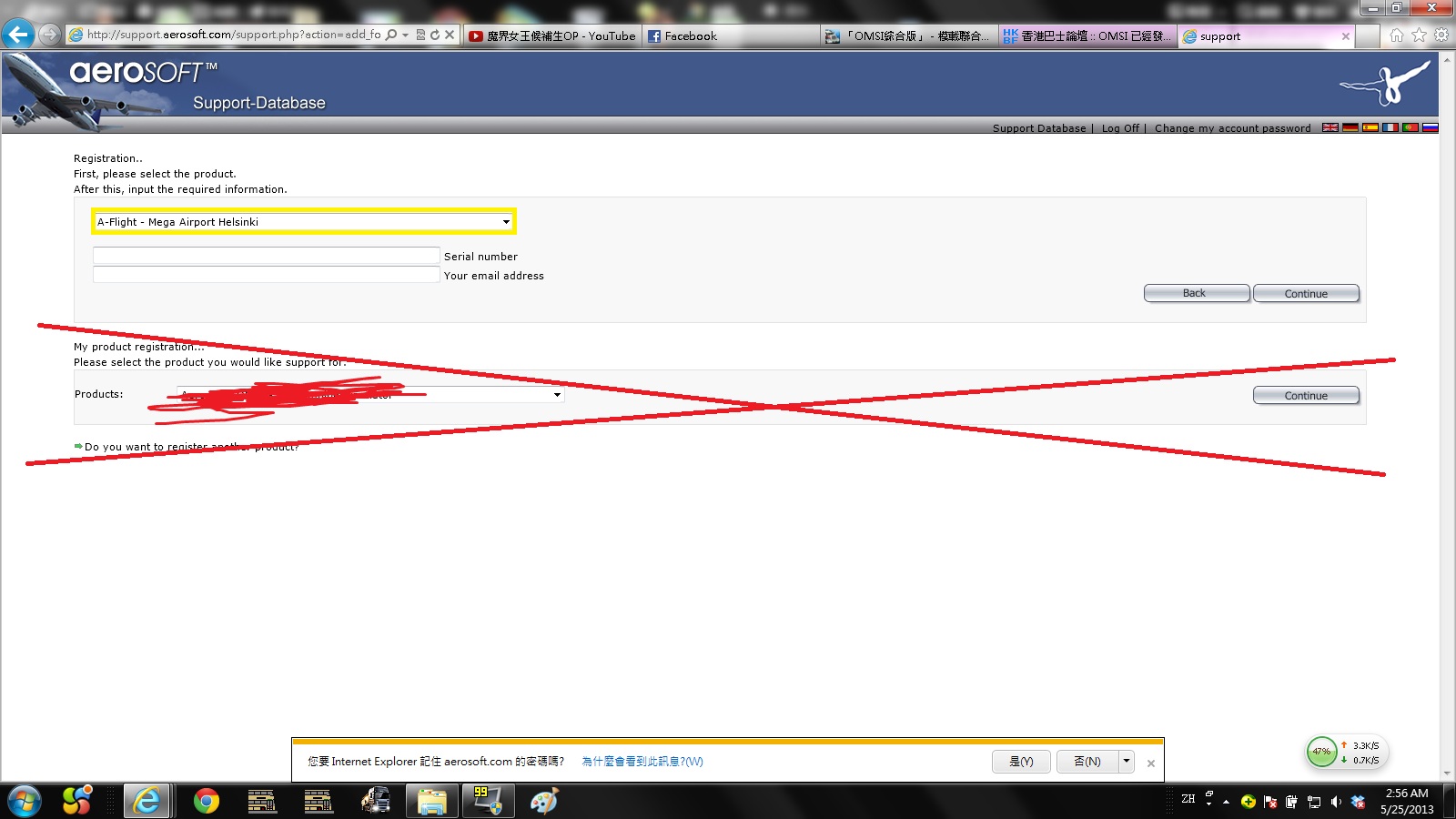
Task: Switch to the 香港巴士論壇 tab
Action: click(x=1087, y=35)
